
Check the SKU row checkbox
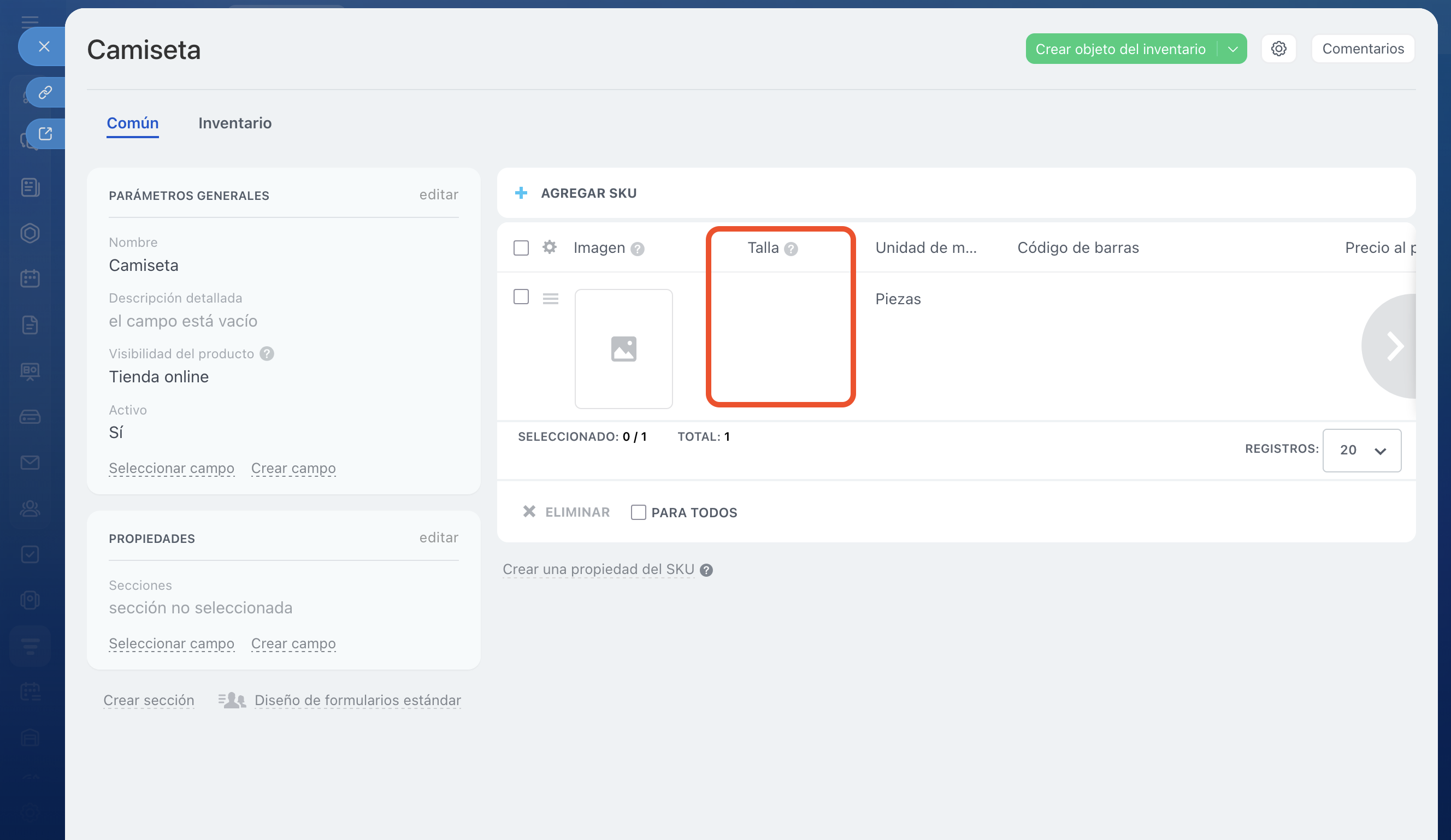(x=521, y=297)
